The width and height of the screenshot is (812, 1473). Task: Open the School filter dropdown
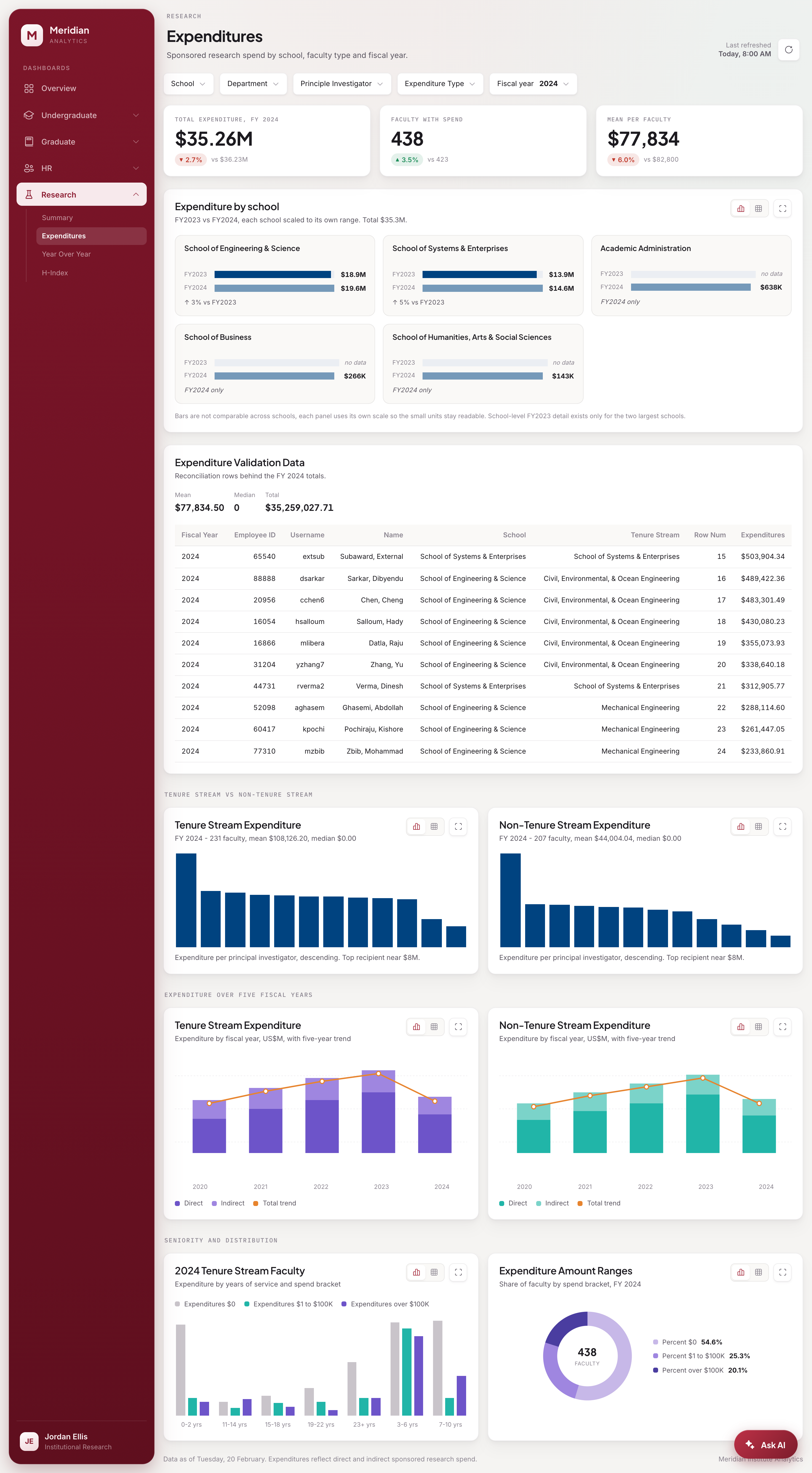coord(188,84)
